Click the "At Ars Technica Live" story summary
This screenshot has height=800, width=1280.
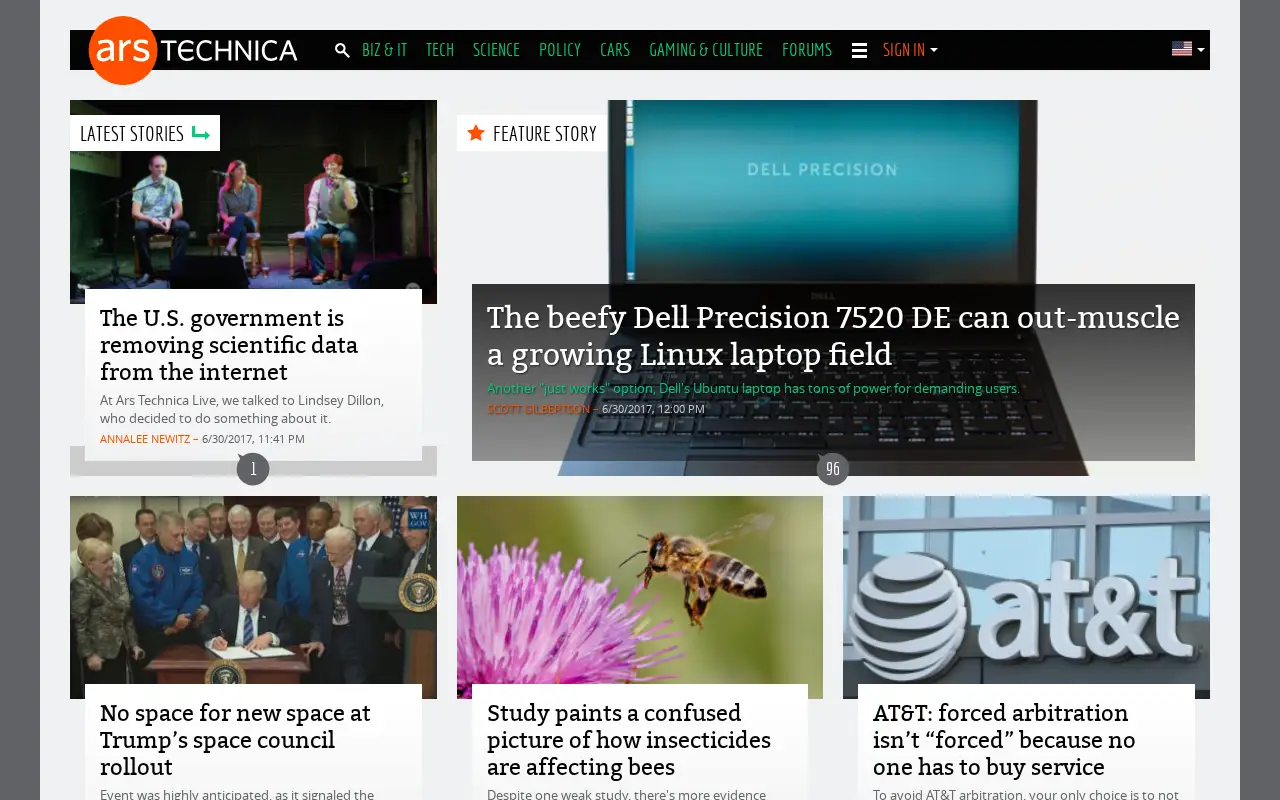click(242, 409)
